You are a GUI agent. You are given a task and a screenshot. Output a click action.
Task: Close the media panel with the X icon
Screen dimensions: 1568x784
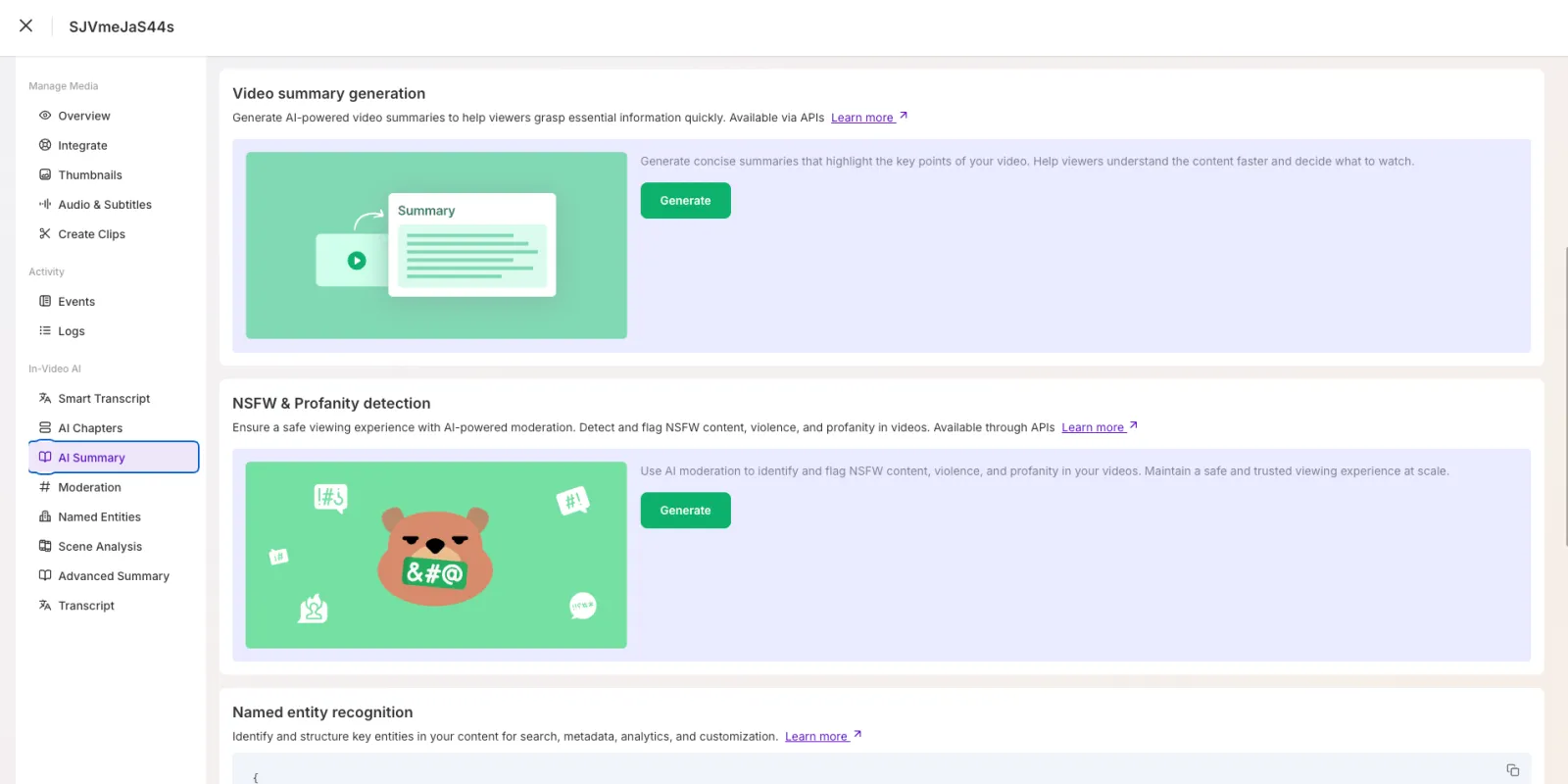(x=26, y=25)
